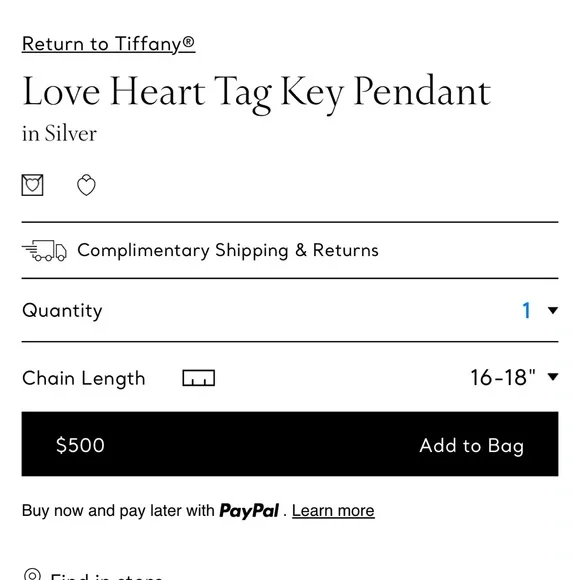
Task: Open the Find in store option
Action: [106, 576]
